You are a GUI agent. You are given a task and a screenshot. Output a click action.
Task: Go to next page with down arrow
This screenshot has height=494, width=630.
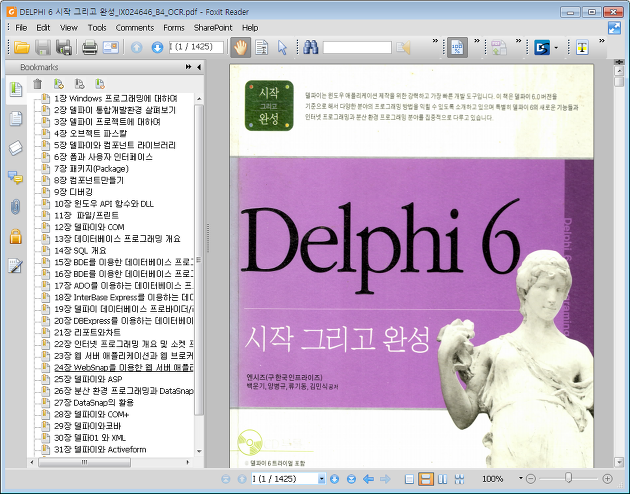[x=157, y=47]
